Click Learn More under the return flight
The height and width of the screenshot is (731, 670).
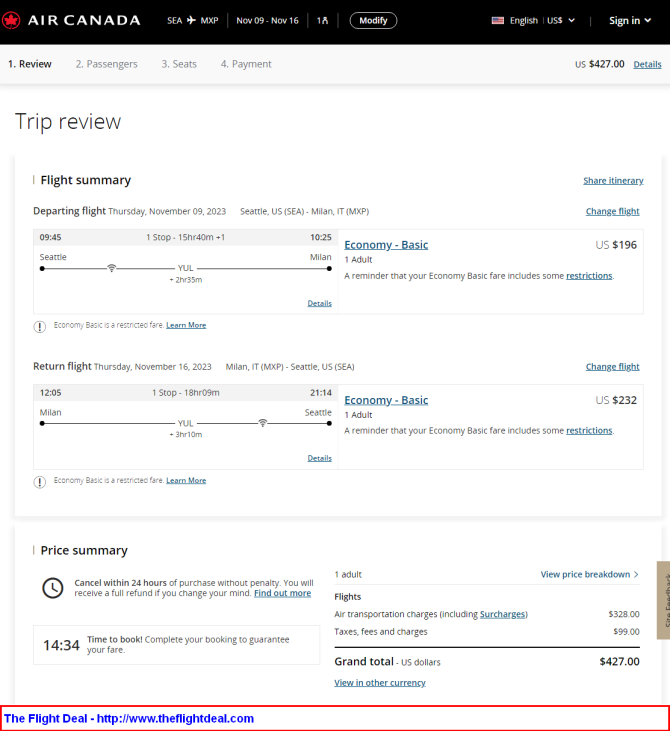tap(186, 480)
